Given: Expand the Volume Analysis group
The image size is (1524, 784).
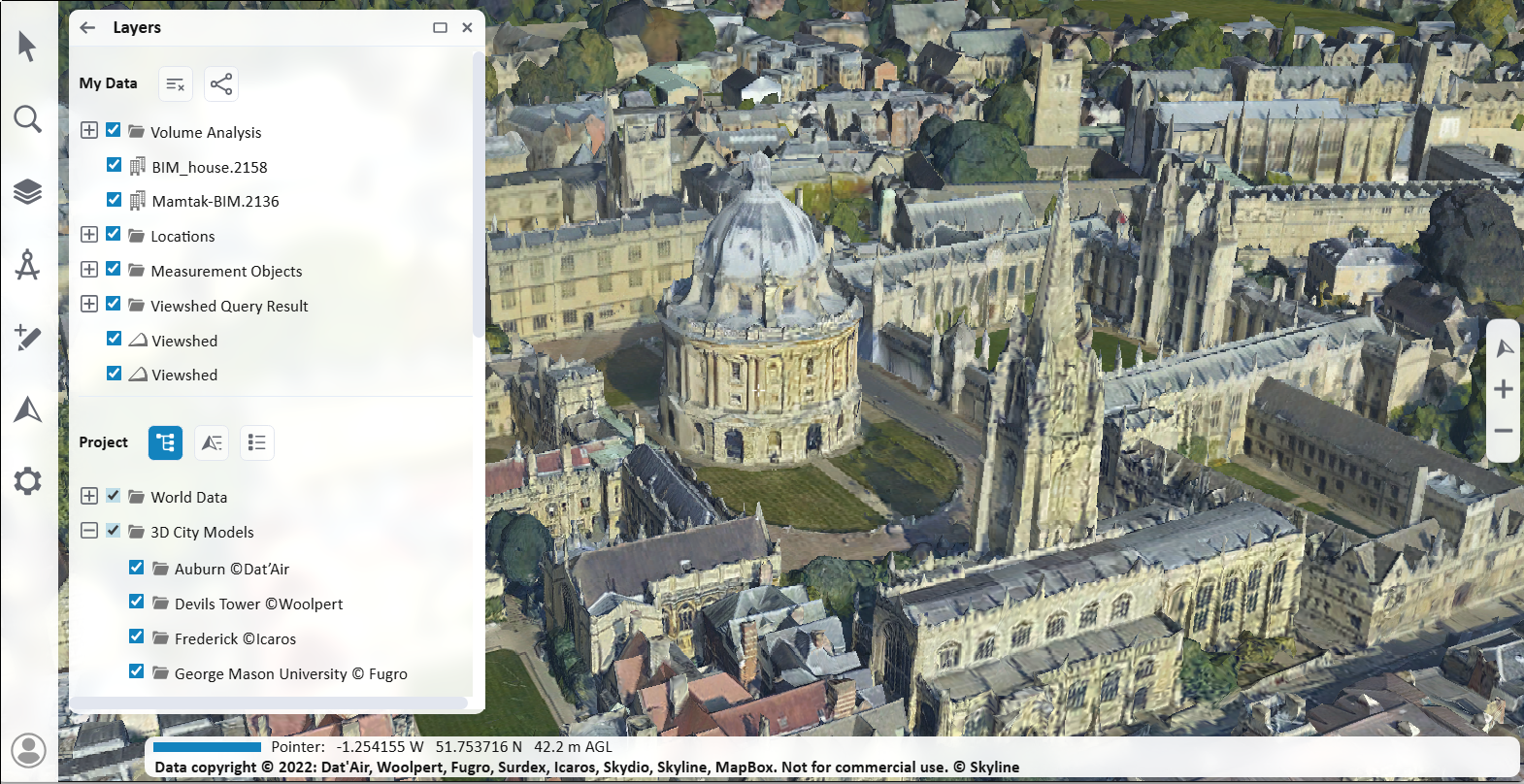Looking at the screenshot, I should point(89,130).
